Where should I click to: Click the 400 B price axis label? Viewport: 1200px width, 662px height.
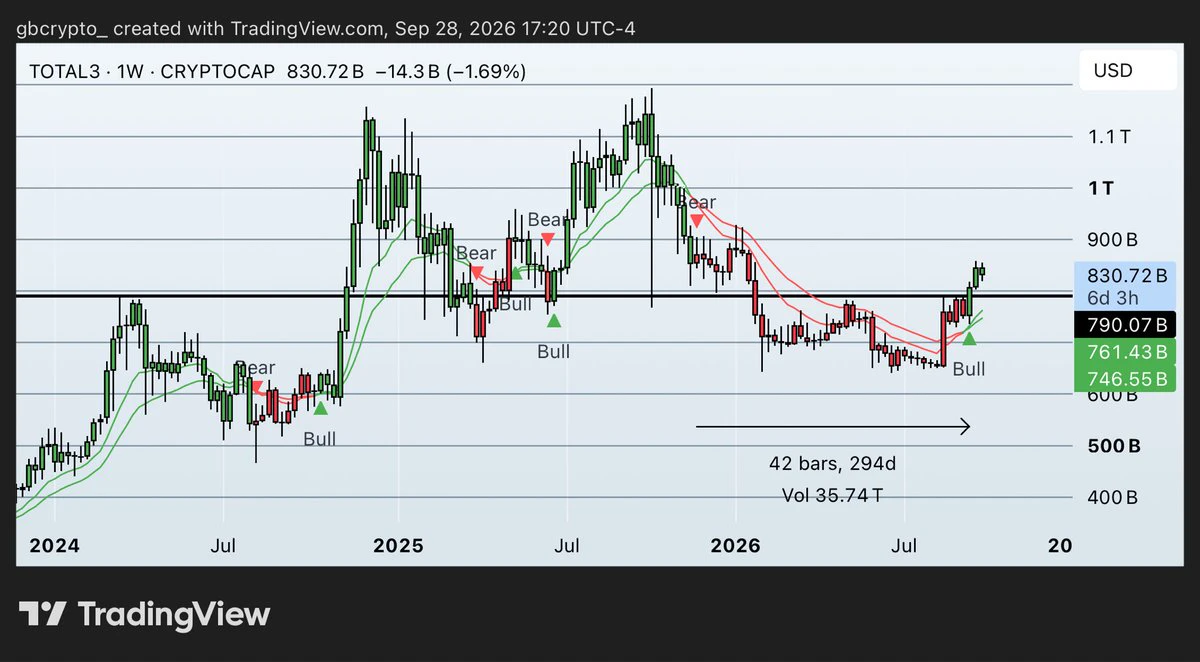click(1113, 497)
